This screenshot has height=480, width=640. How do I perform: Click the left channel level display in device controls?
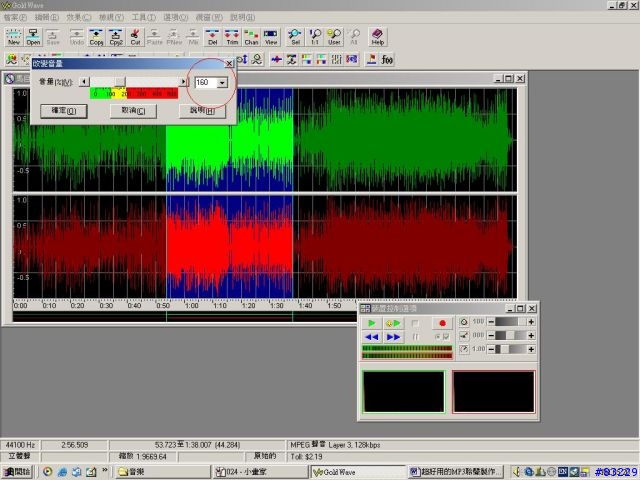pyautogui.click(x=404, y=392)
